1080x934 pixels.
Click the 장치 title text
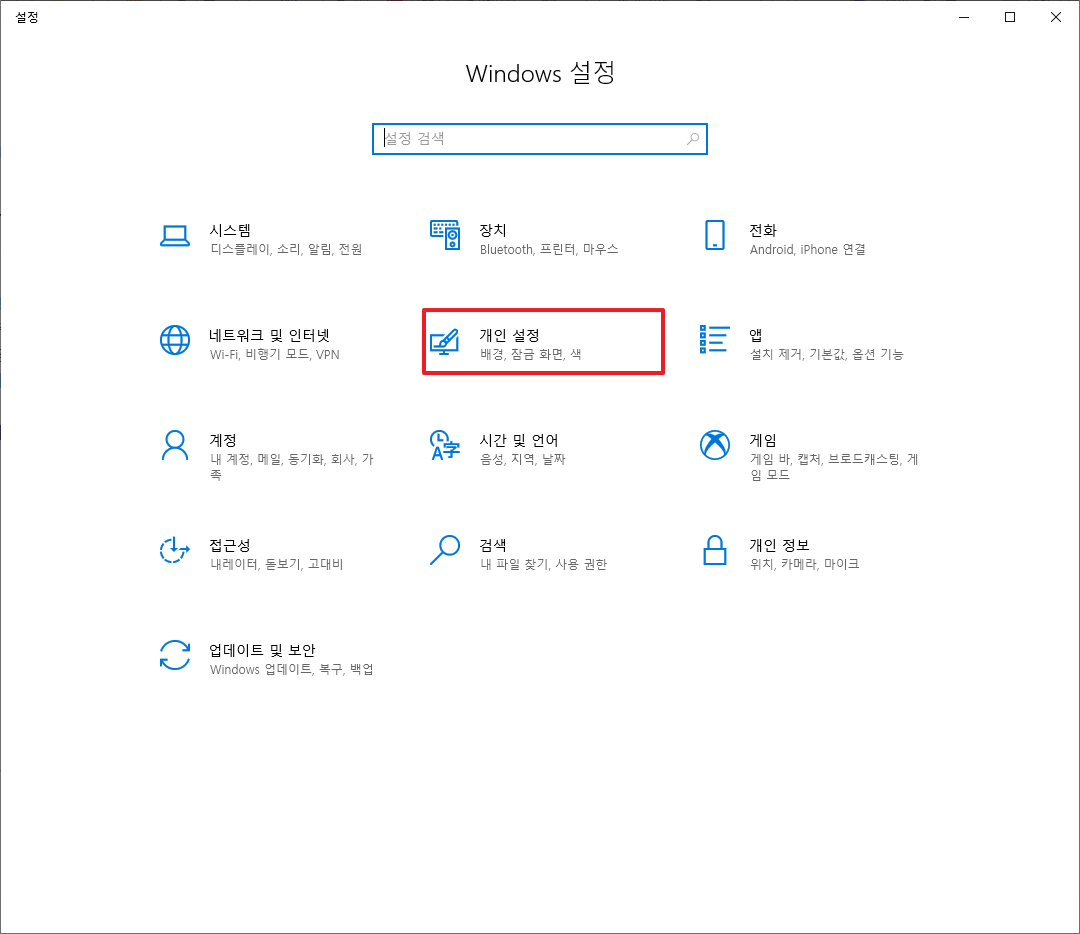point(493,230)
